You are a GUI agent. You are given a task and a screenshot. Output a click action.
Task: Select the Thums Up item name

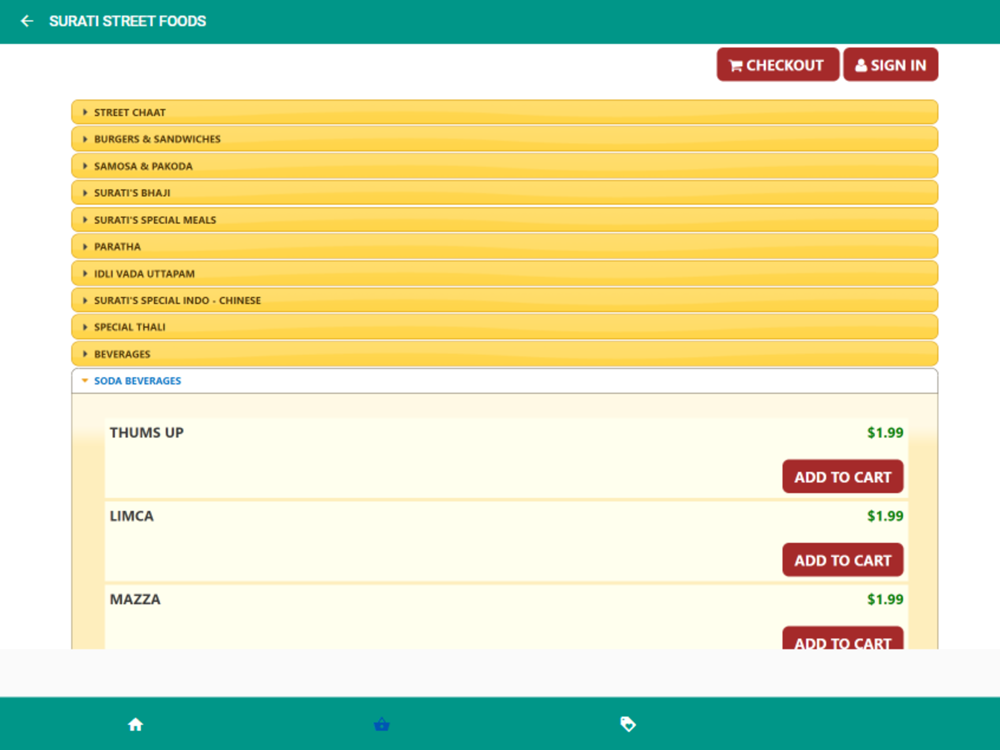point(147,432)
